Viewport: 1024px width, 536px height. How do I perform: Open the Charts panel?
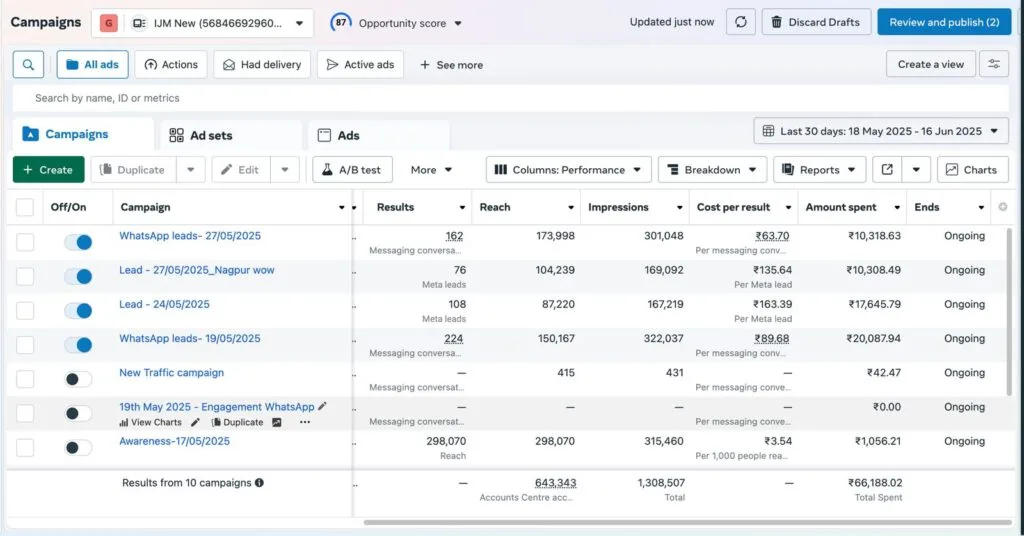click(x=972, y=170)
